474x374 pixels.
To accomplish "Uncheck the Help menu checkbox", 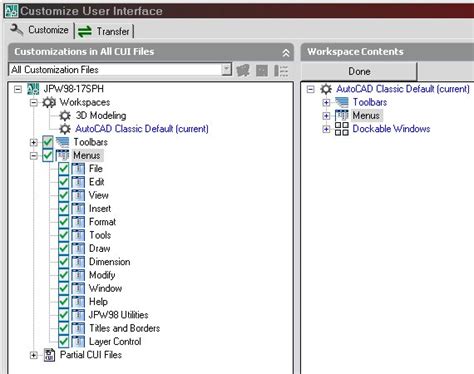I will 63,302.
